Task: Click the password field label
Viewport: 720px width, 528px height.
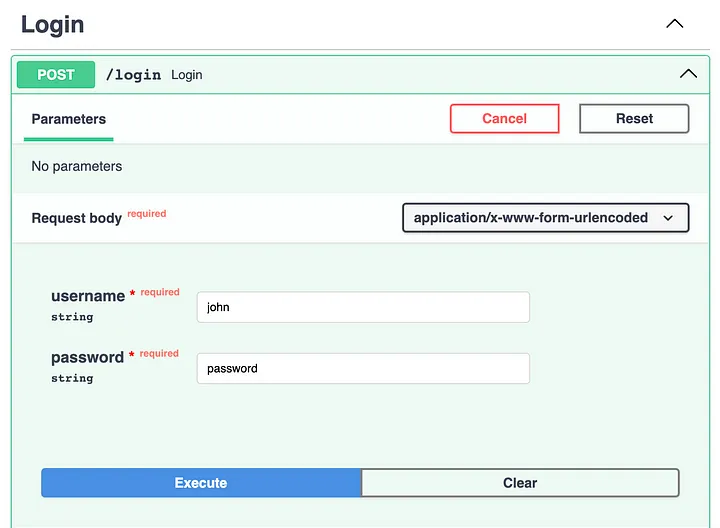Action: point(87,357)
